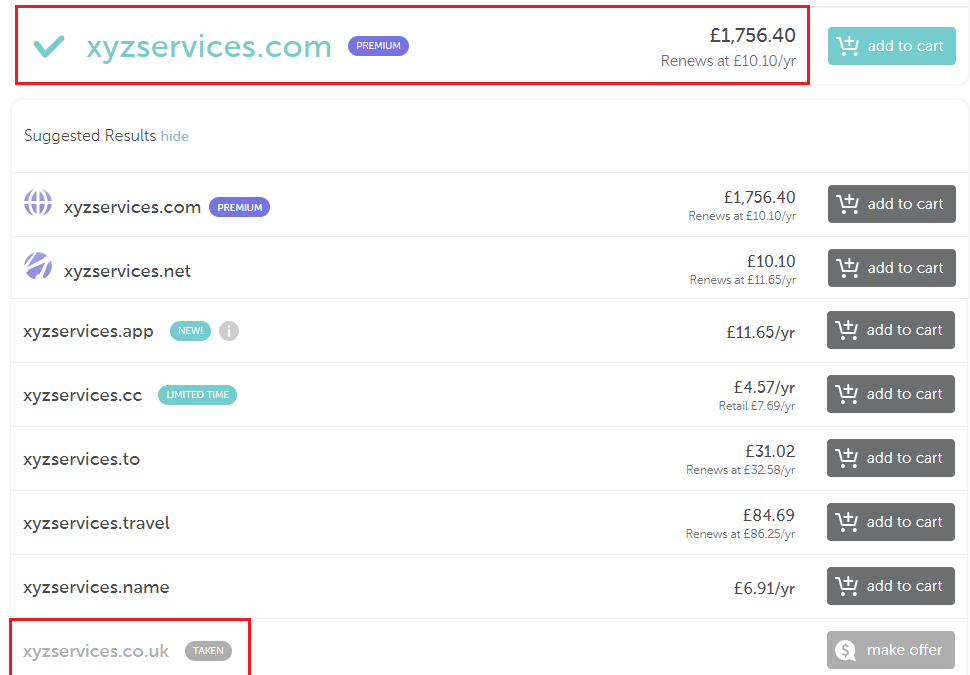The image size is (970, 675).
Task: Select the xyzservices.travel domain name
Action: point(97,523)
